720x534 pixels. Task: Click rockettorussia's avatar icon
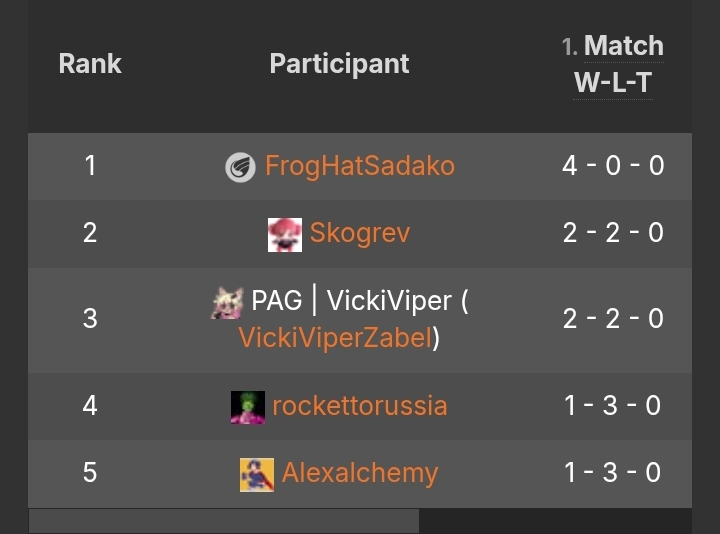(248, 407)
